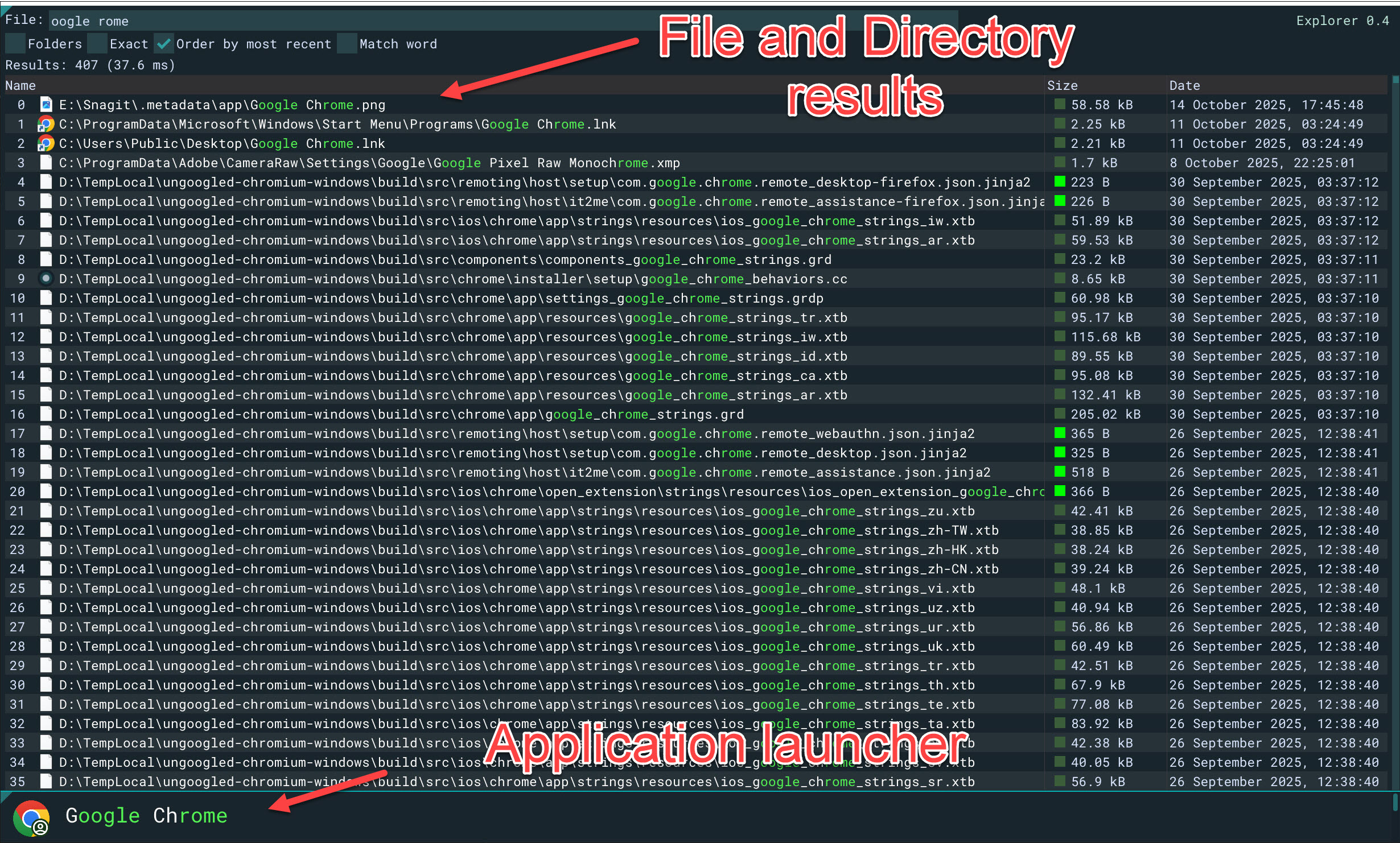The height and width of the screenshot is (843, 1400).
Task: Click the blank file icon for Google Pixel Raw Monochrome.xmp
Action: coord(46,163)
